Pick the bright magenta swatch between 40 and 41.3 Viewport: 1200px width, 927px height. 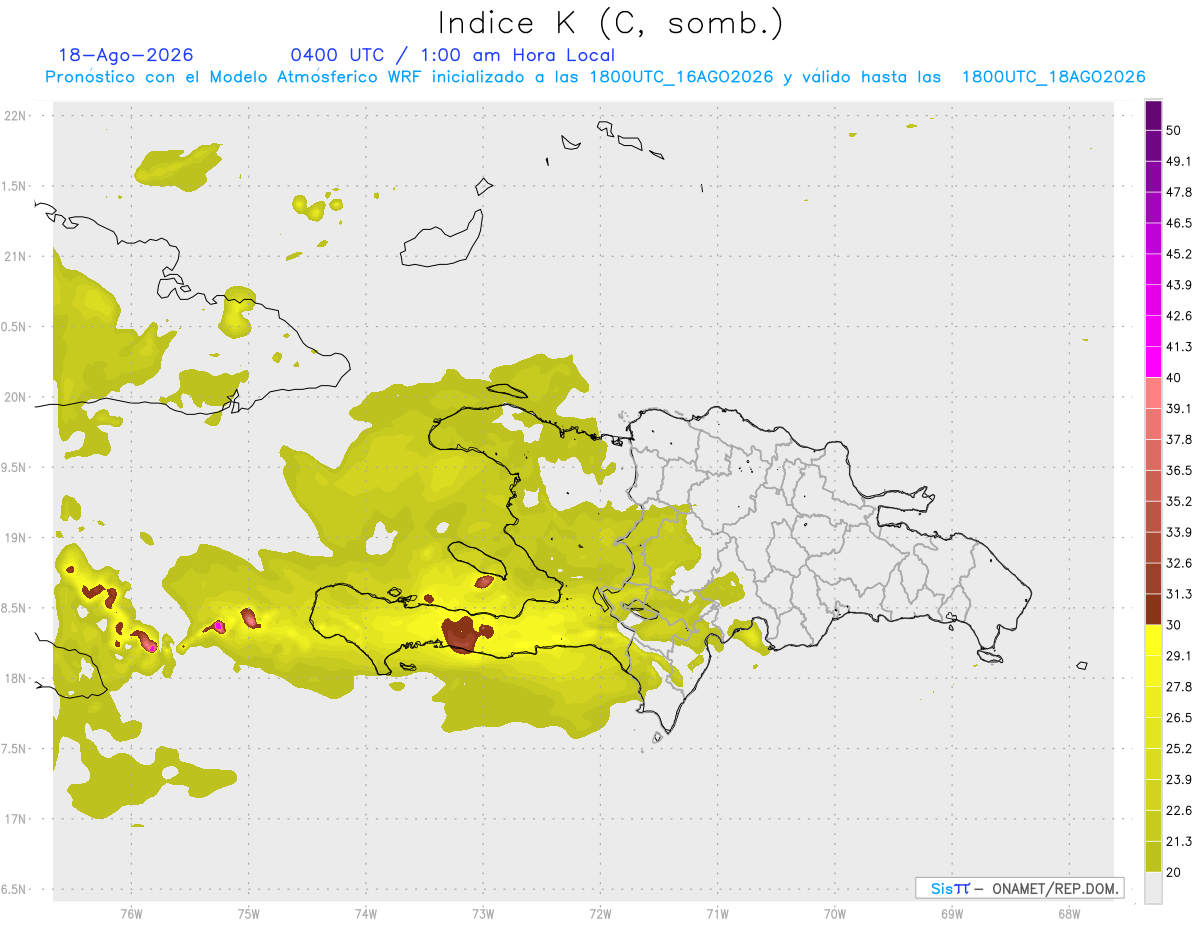click(x=1153, y=362)
